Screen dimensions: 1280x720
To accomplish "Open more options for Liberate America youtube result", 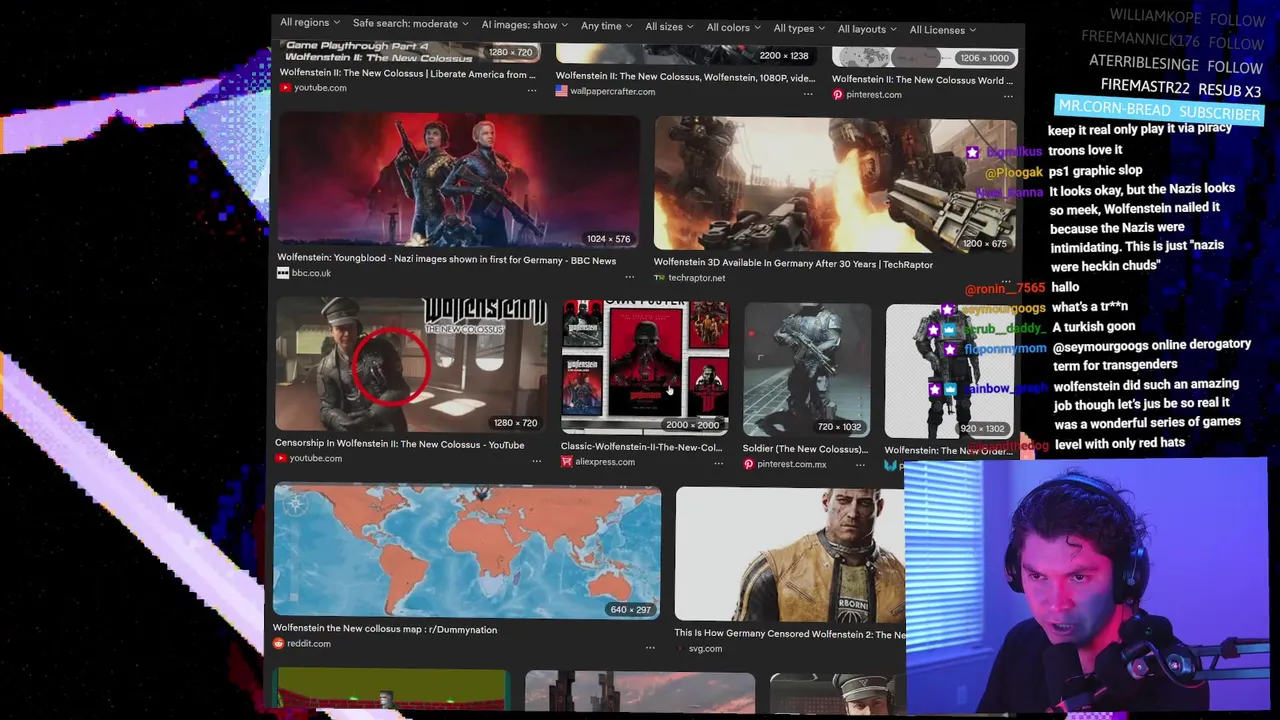I will [531, 90].
